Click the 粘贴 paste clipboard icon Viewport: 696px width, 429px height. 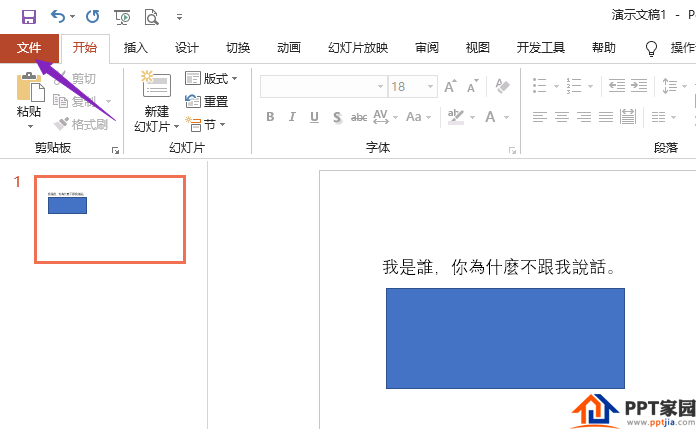pos(30,87)
